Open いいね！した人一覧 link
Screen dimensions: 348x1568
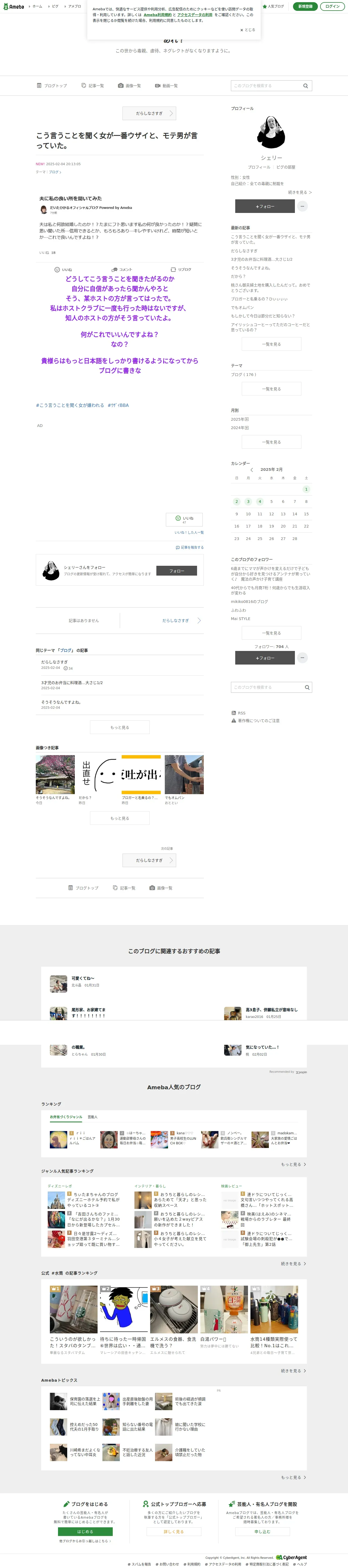pyautogui.click(x=189, y=533)
